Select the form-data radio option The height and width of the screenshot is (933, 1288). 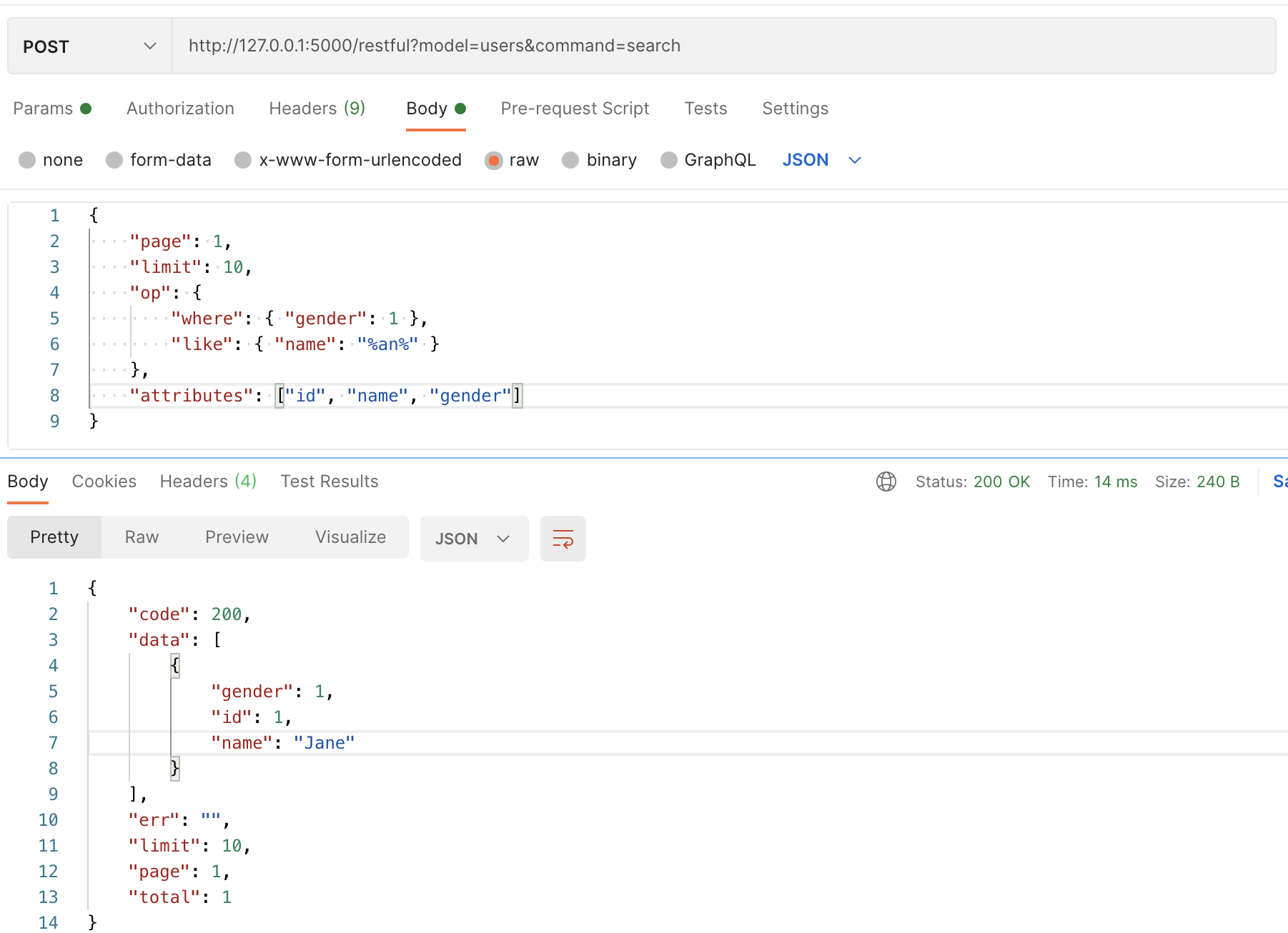(x=114, y=160)
